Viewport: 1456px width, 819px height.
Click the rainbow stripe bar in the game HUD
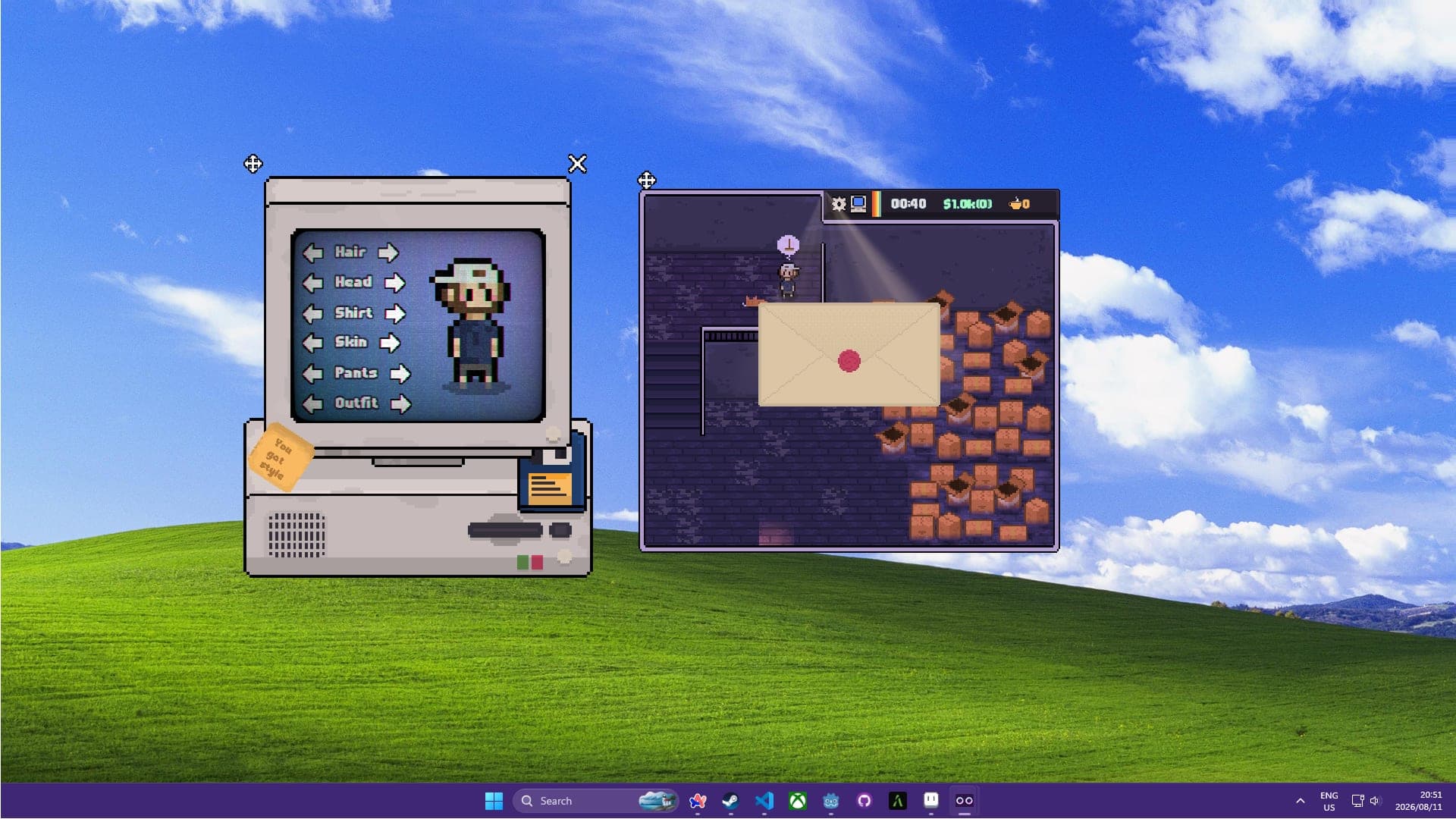click(x=876, y=204)
